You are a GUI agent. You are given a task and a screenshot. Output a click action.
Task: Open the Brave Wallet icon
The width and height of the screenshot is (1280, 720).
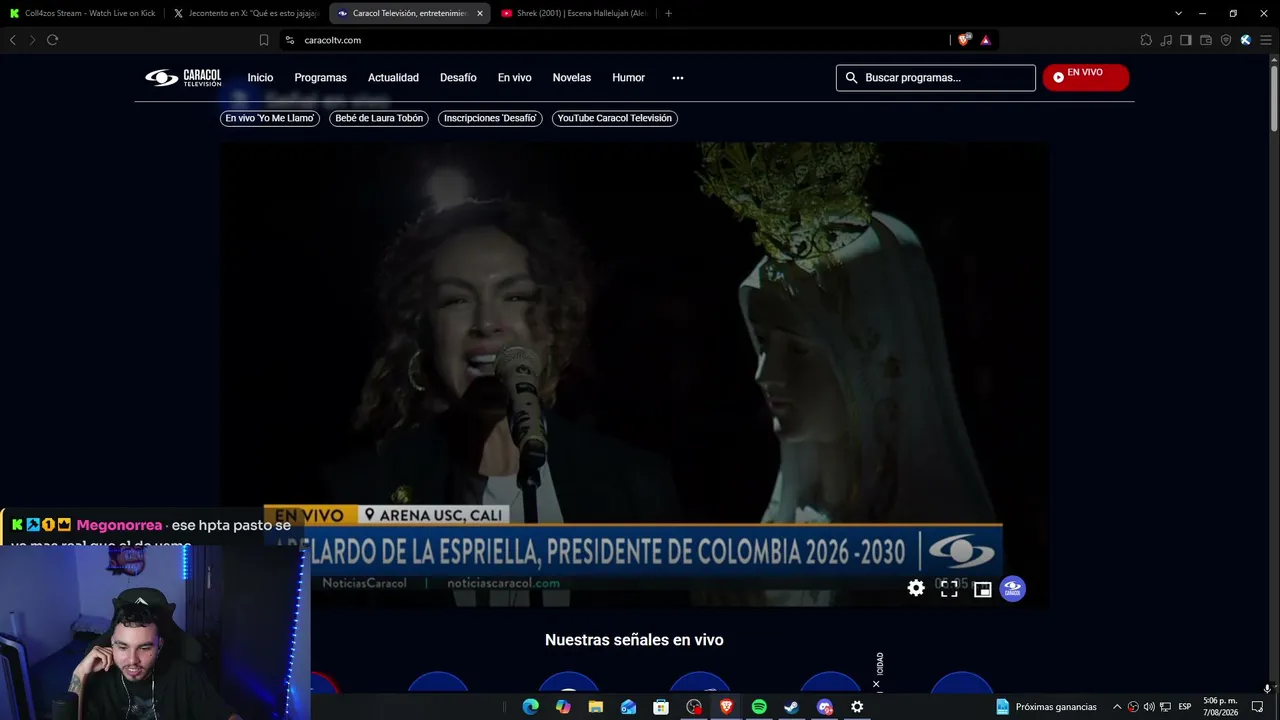[x=1206, y=40]
